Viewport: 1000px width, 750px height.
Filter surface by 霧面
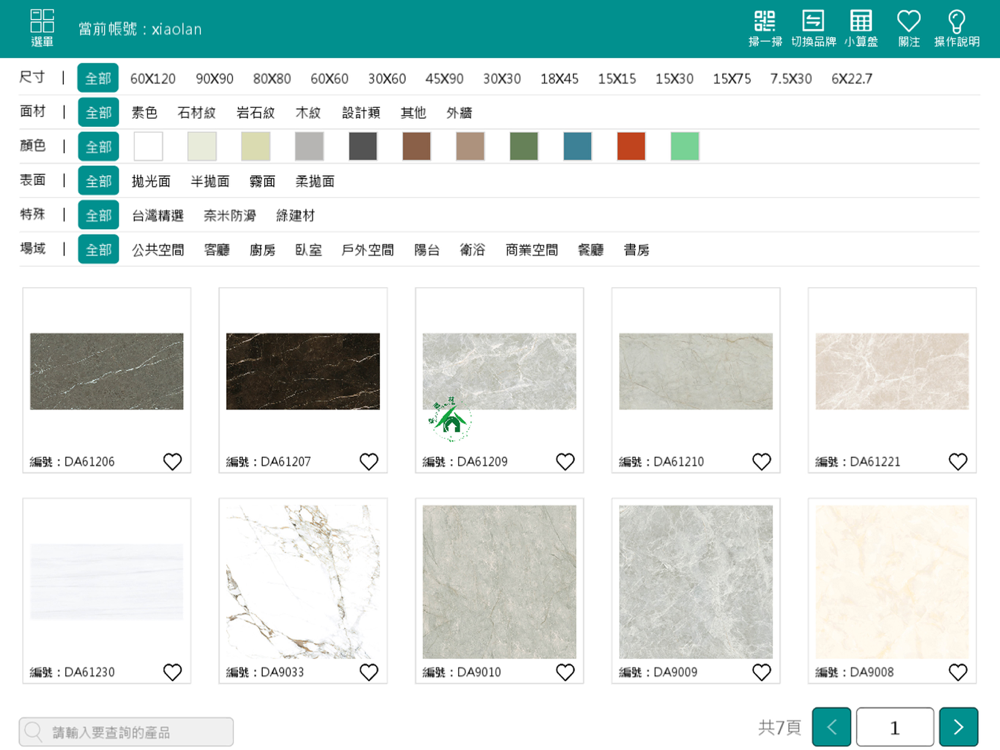click(262, 181)
